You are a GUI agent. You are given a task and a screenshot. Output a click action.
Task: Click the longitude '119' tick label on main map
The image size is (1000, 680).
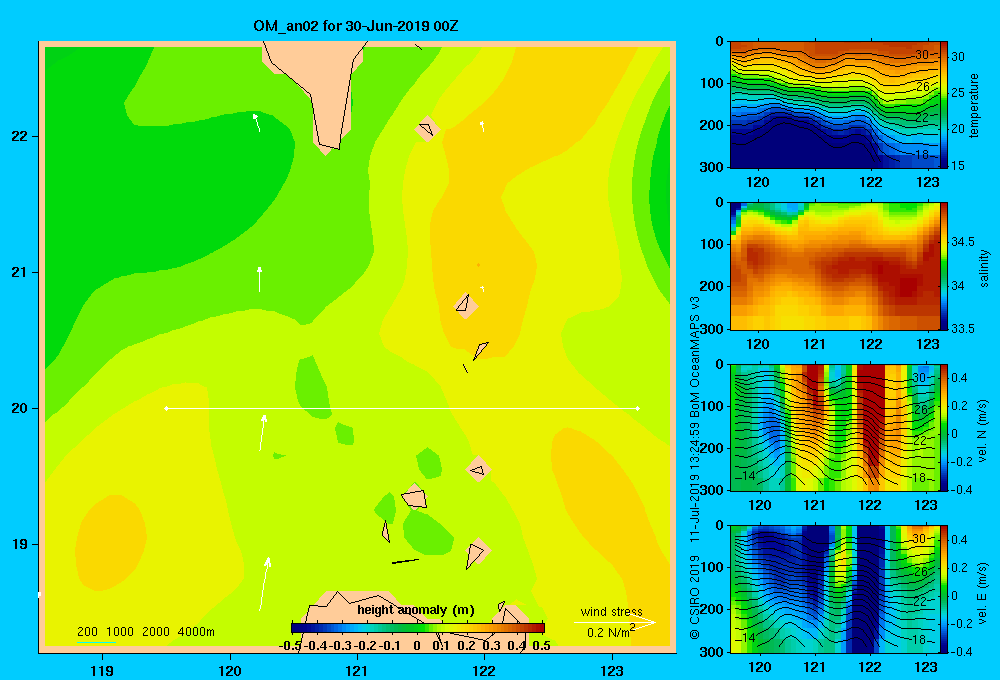click(x=102, y=670)
